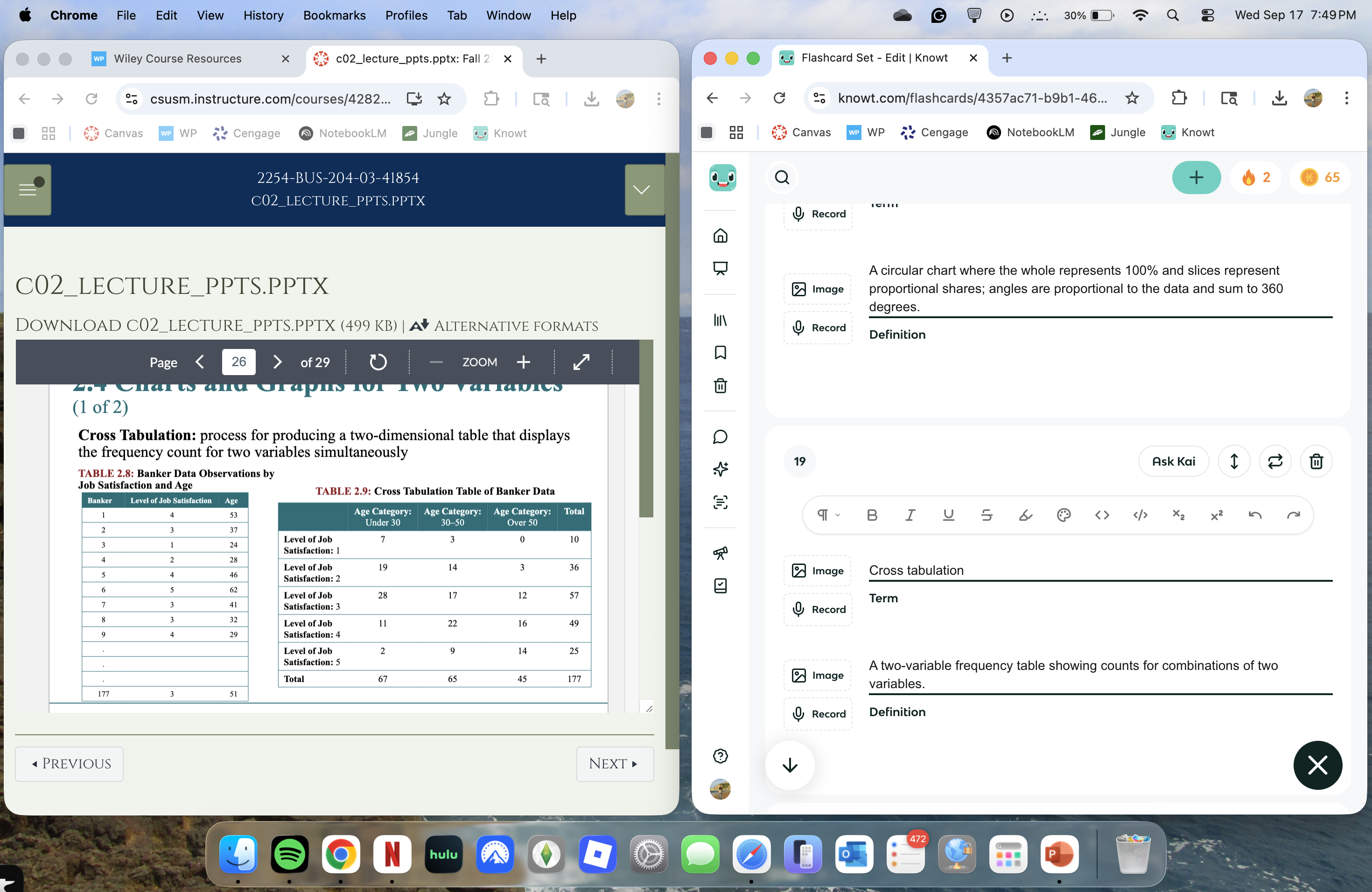Swap term and definition on card 19
This screenshot has height=892, width=1372.
click(x=1274, y=461)
